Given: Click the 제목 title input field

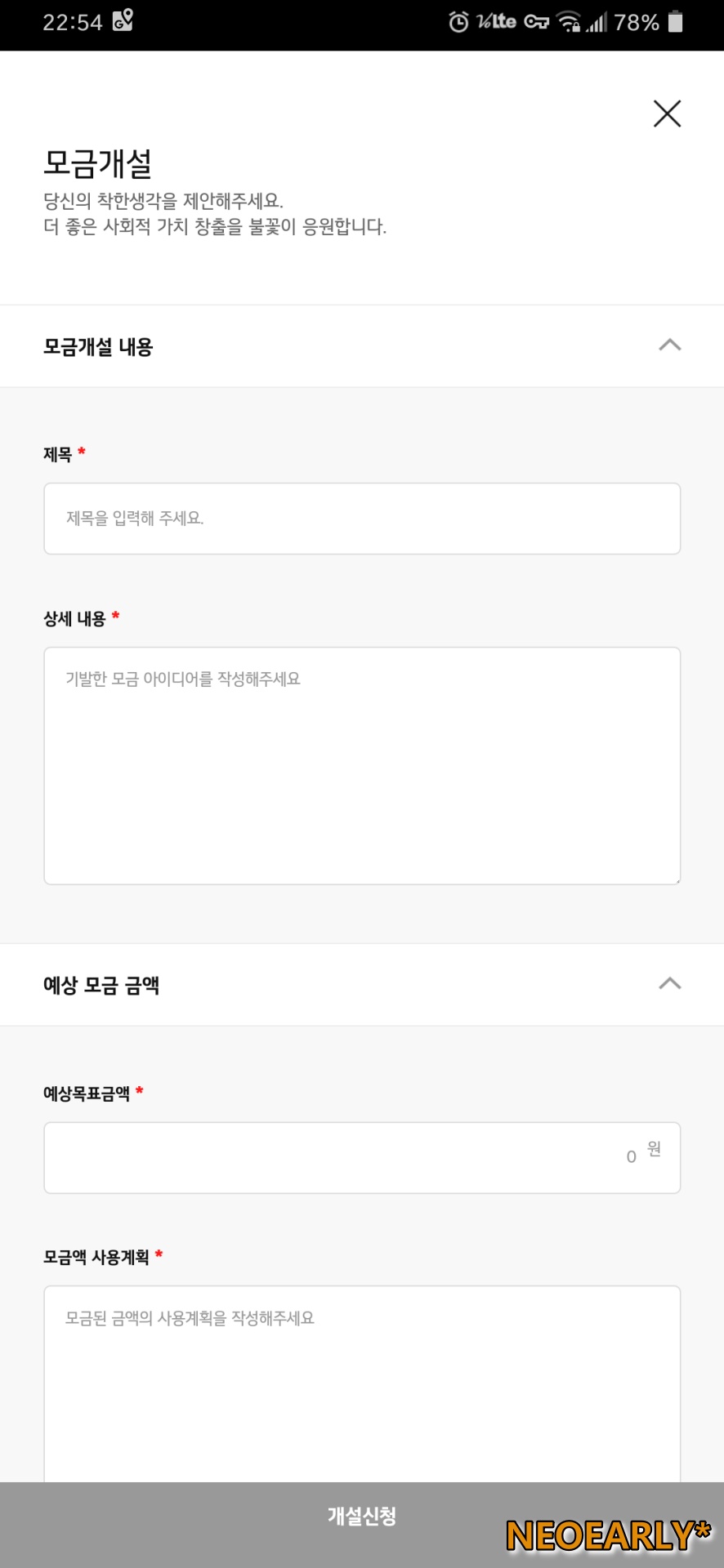Looking at the screenshot, I should click(x=362, y=519).
